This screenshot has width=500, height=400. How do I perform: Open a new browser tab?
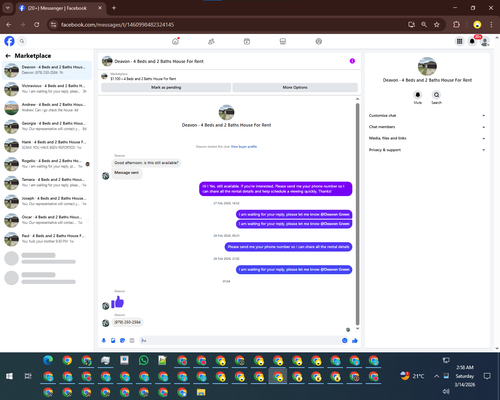tap(114, 8)
